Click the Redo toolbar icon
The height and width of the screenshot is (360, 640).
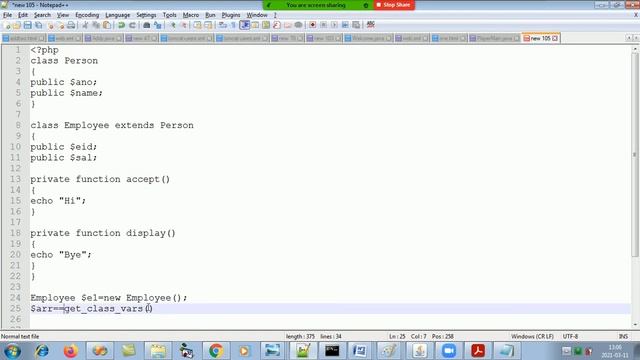click(x=132, y=25)
